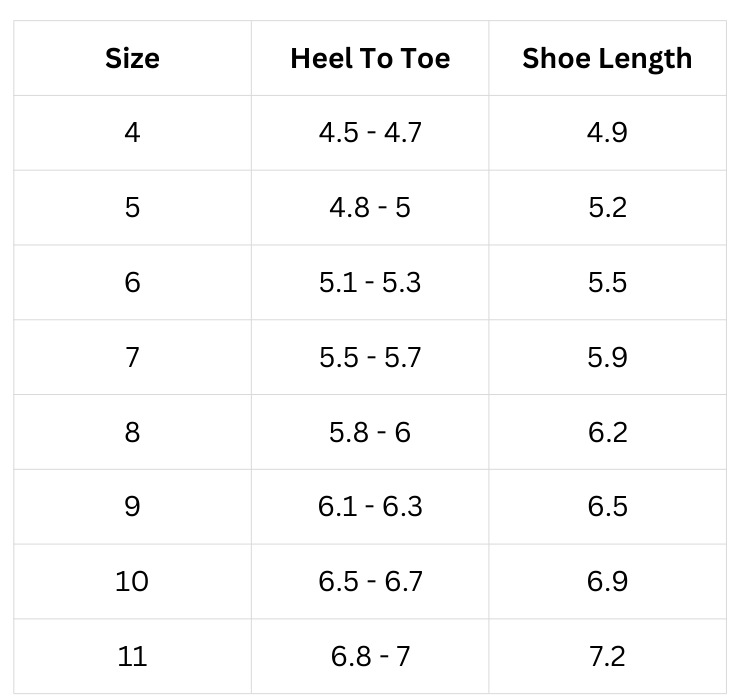Click the 6.5 - 6.7 heel measurement
740x700 pixels.
click(x=370, y=581)
